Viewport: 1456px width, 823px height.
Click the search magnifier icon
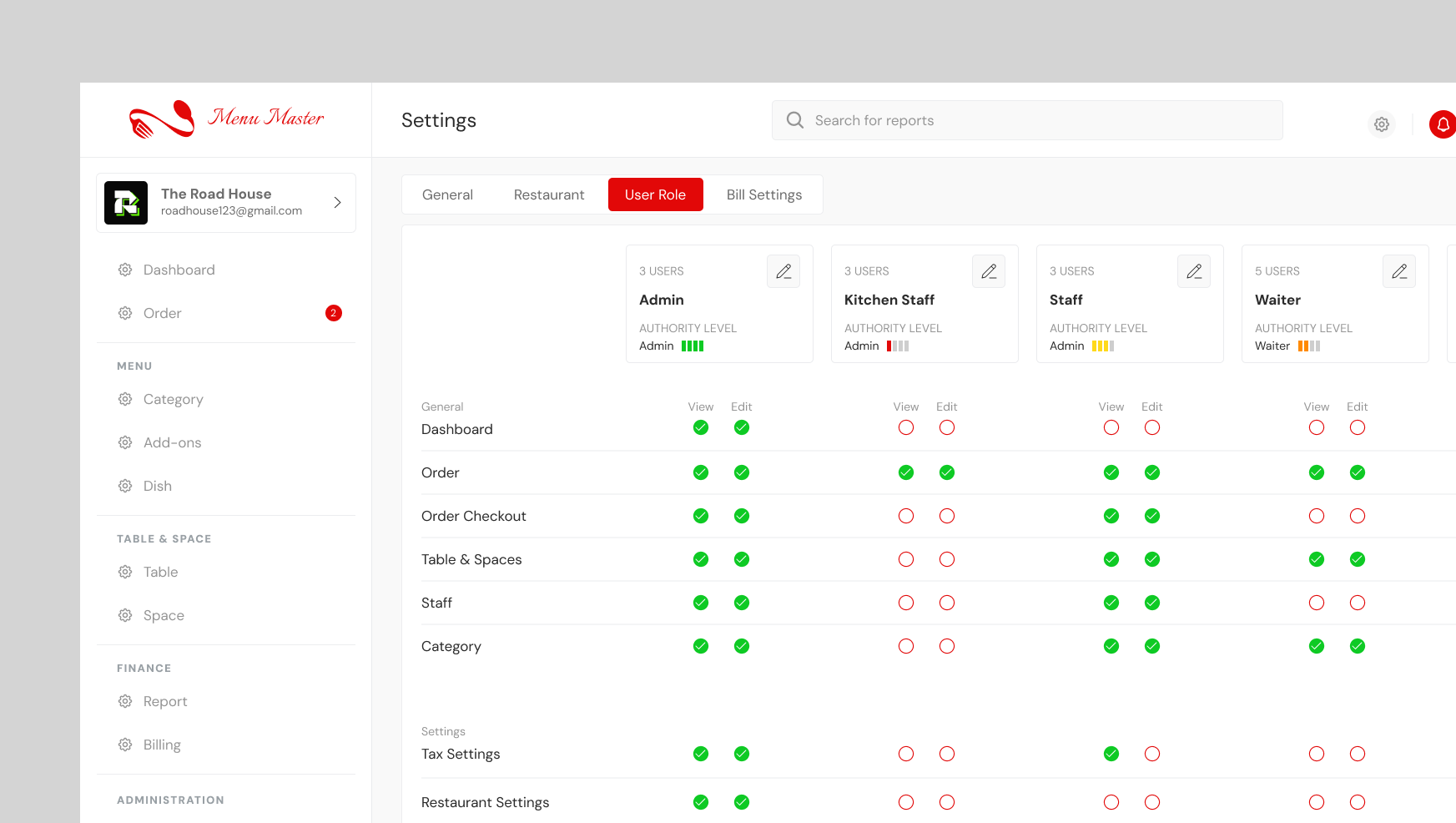795,120
